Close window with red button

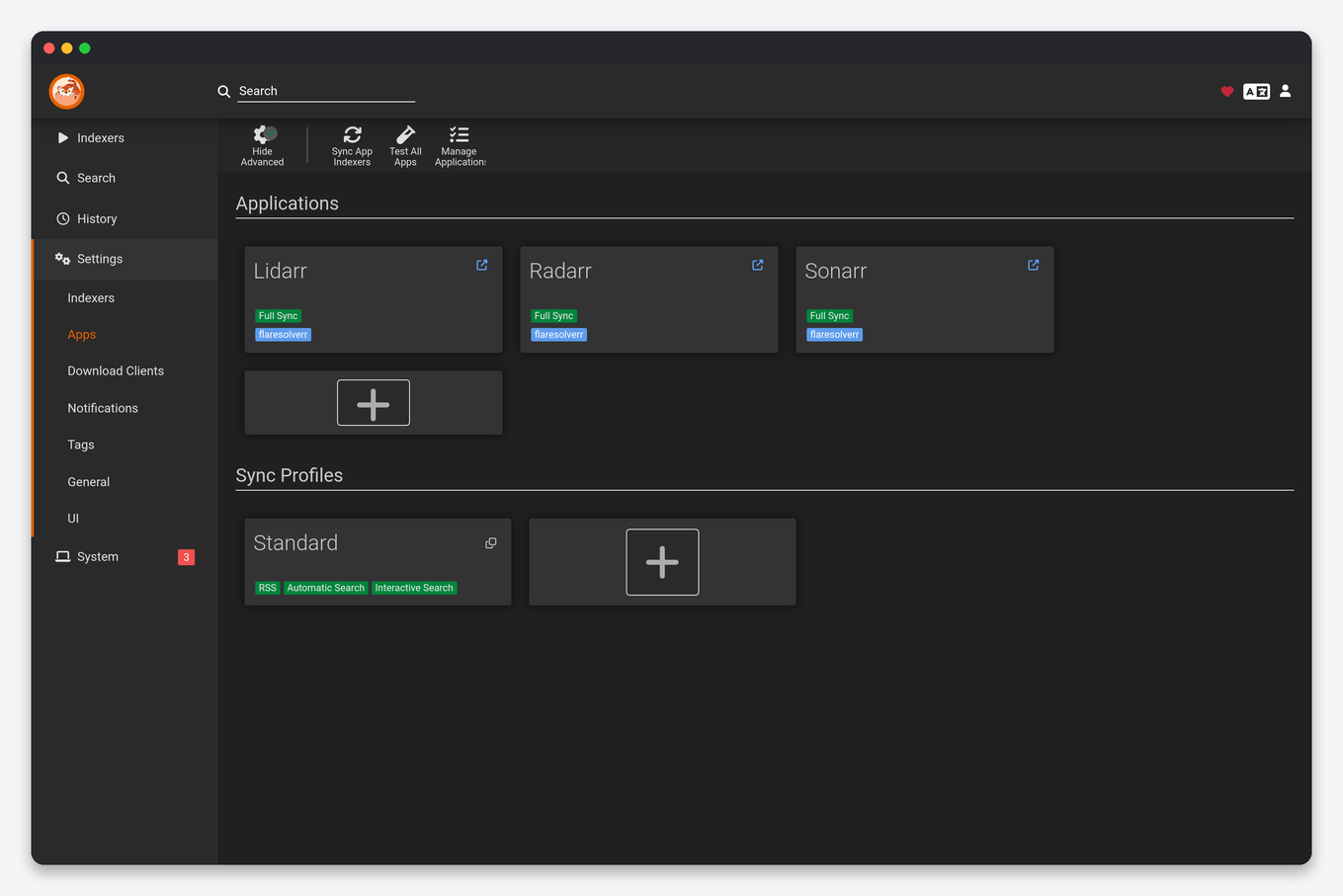click(48, 48)
